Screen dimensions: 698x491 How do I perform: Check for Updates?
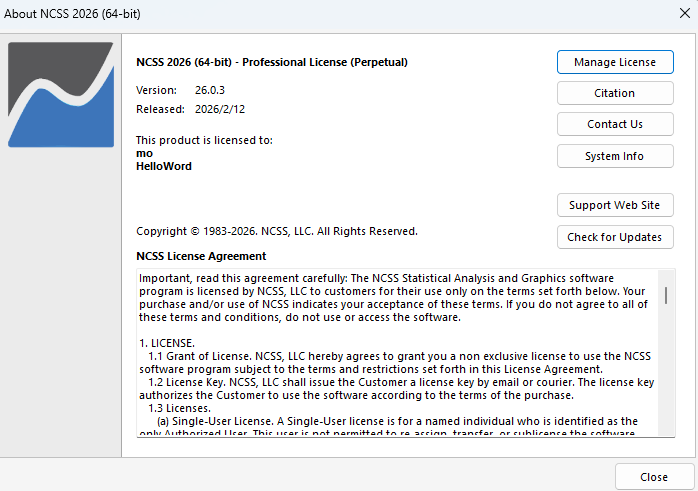tap(615, 237)
